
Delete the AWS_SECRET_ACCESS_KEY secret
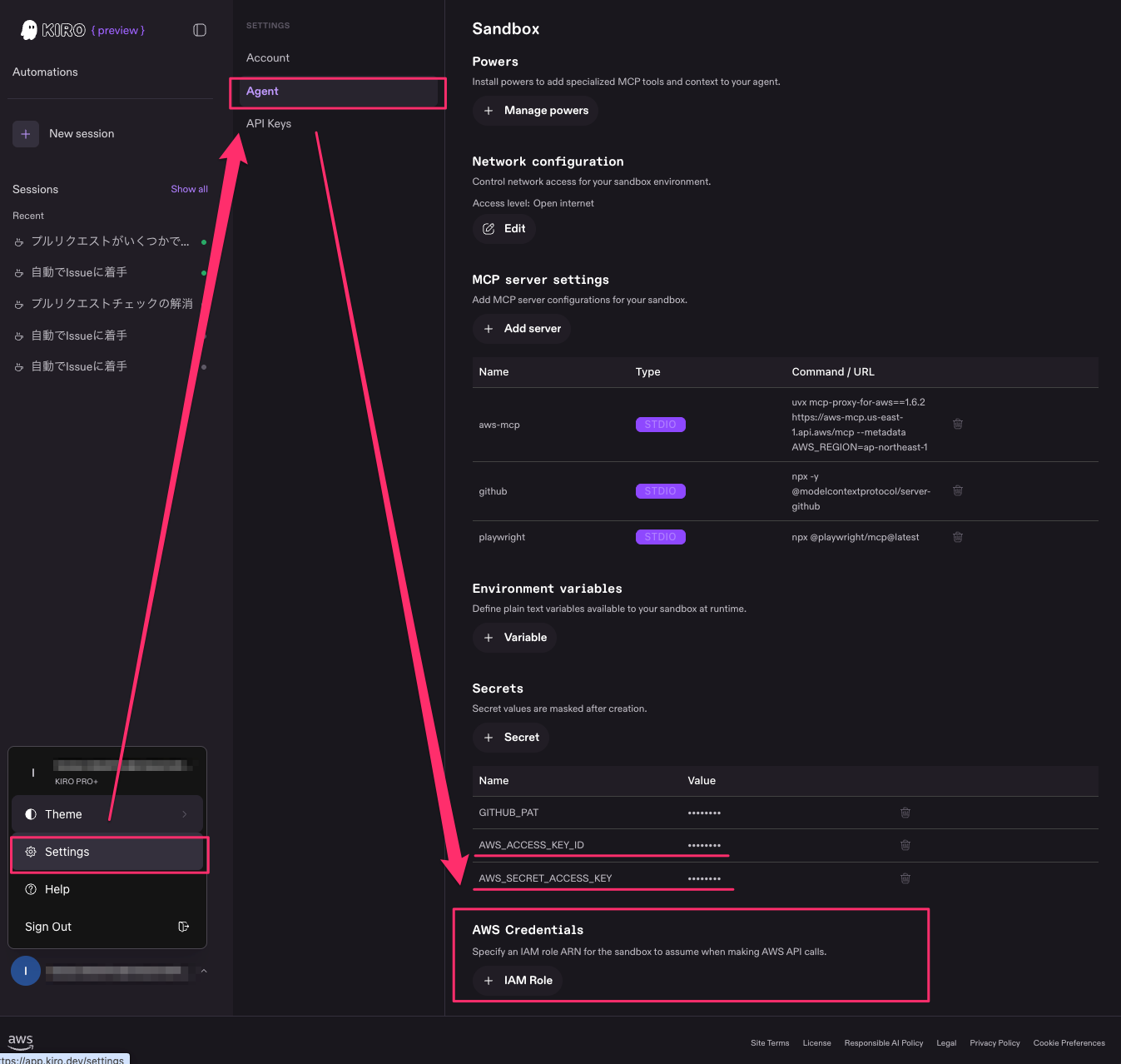click(905, 878)
